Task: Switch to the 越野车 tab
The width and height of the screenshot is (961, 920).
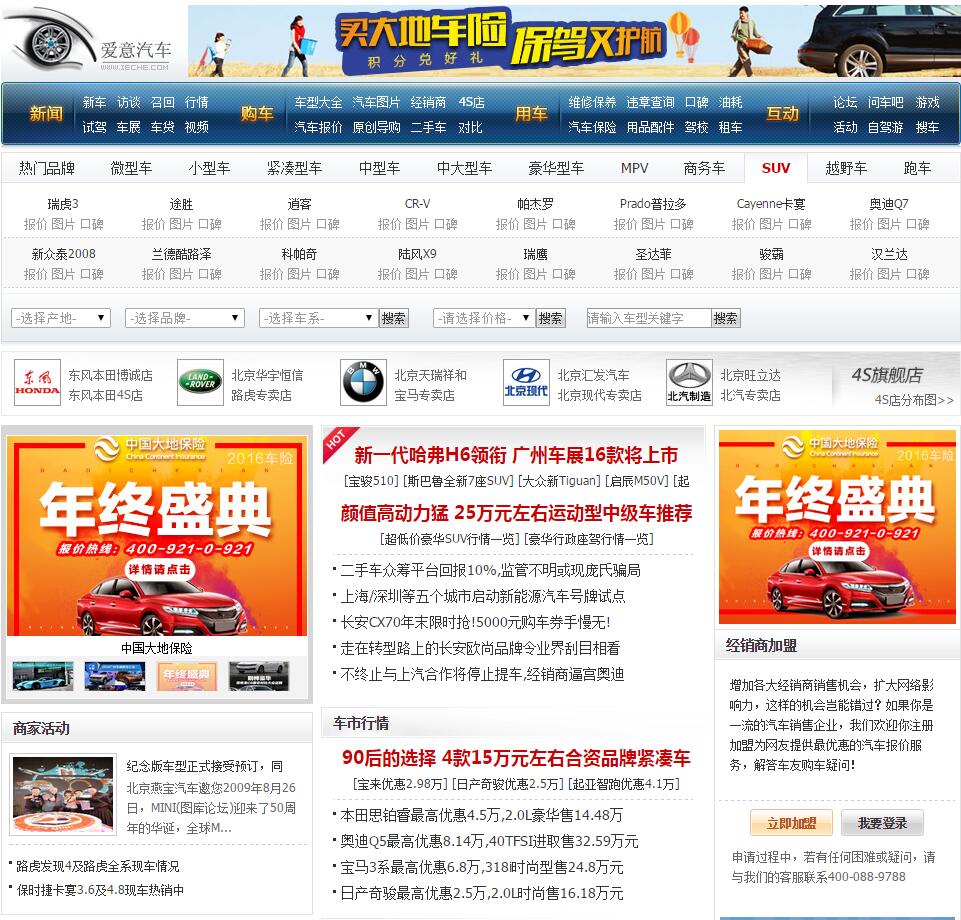Action: 846,168
